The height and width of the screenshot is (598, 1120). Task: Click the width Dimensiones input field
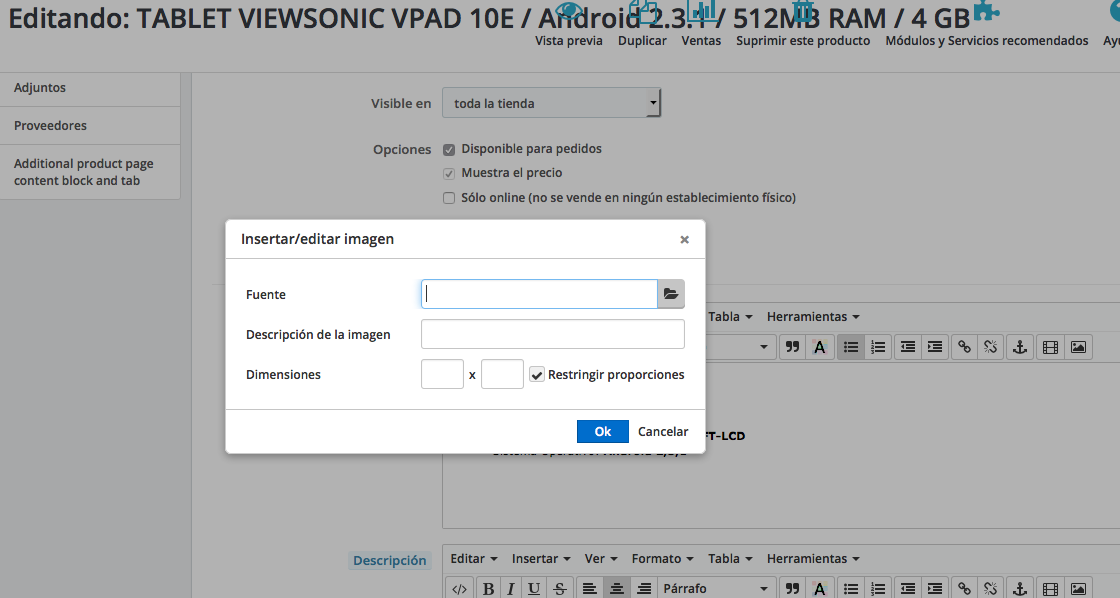coord(442,374)
